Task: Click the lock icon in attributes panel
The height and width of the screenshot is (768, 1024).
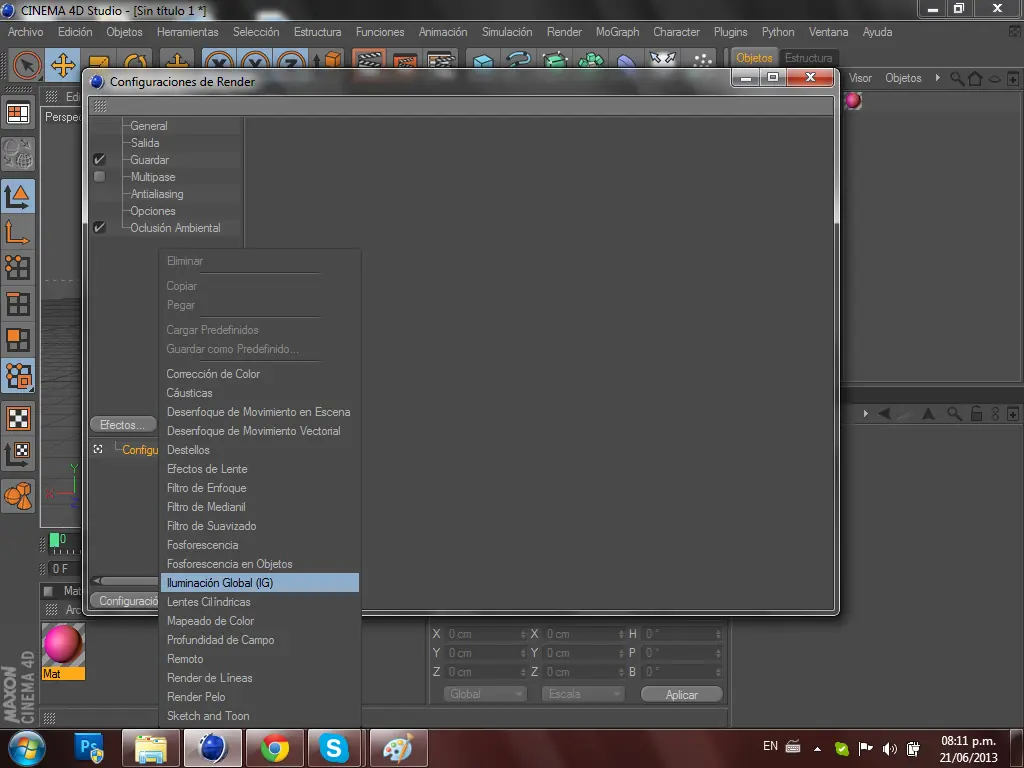Action: [976, 414]
